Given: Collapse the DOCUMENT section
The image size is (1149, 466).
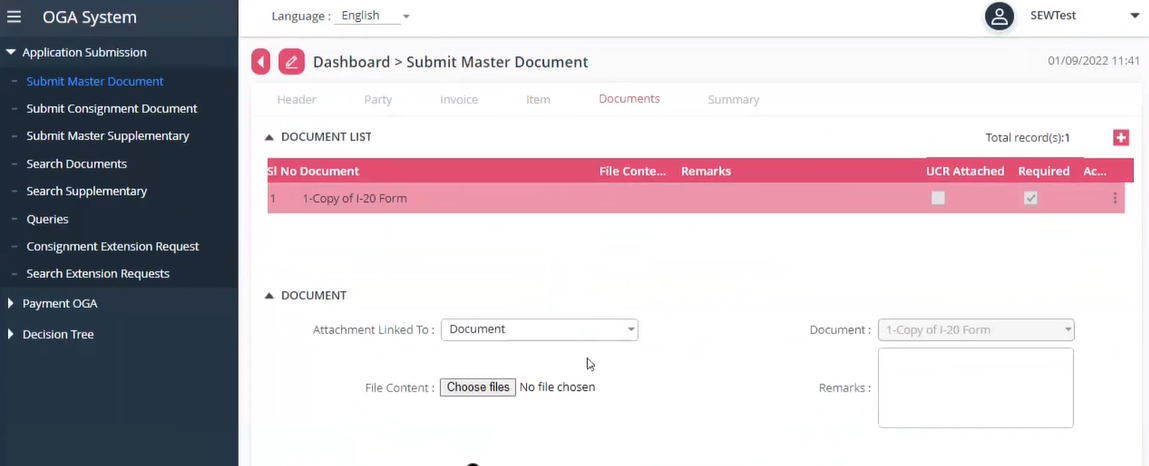Looking at the screenshot, I should [269, 296].
